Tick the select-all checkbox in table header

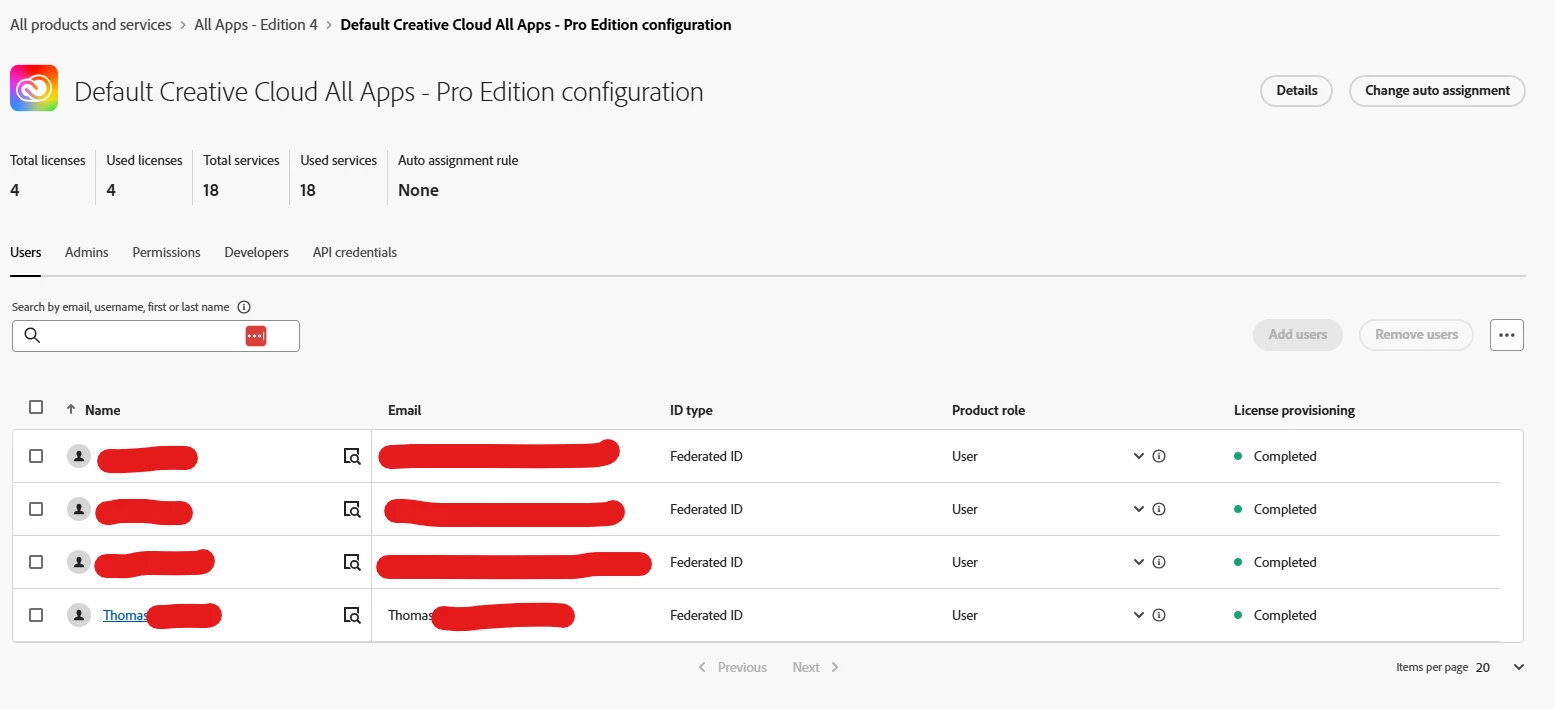(36, 407)
